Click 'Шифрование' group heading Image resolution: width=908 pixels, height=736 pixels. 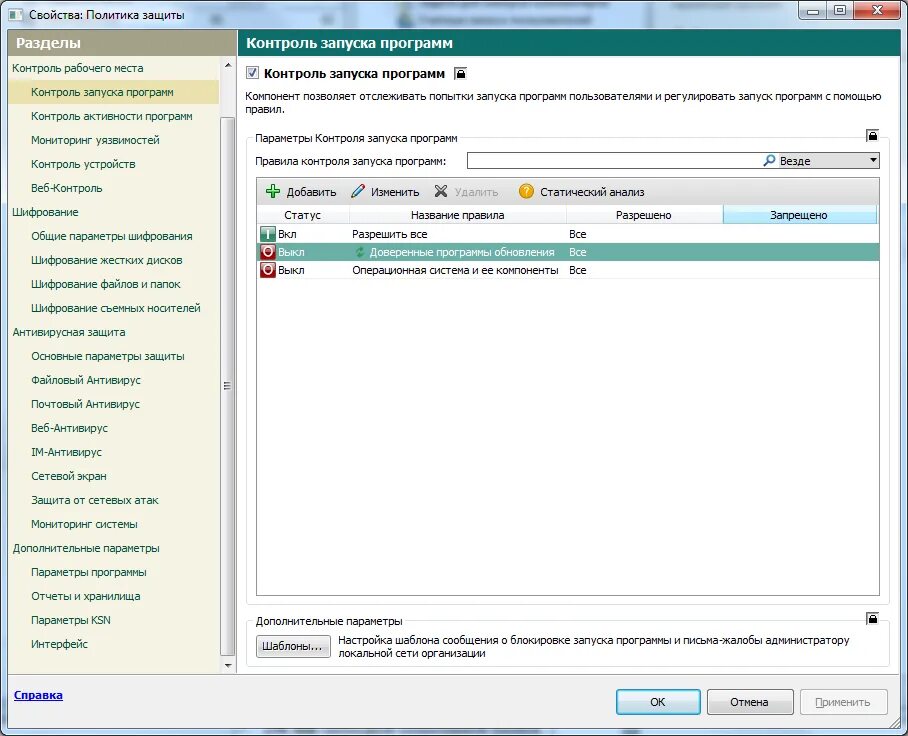[x=45, y=212]
